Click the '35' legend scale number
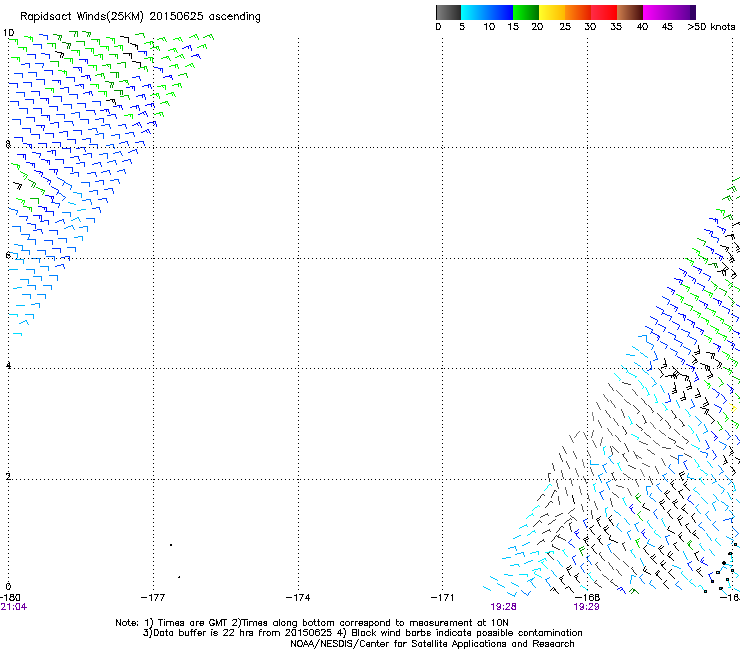Image resolution: width=740 pixels, height=650 pixels. [616, 27]
